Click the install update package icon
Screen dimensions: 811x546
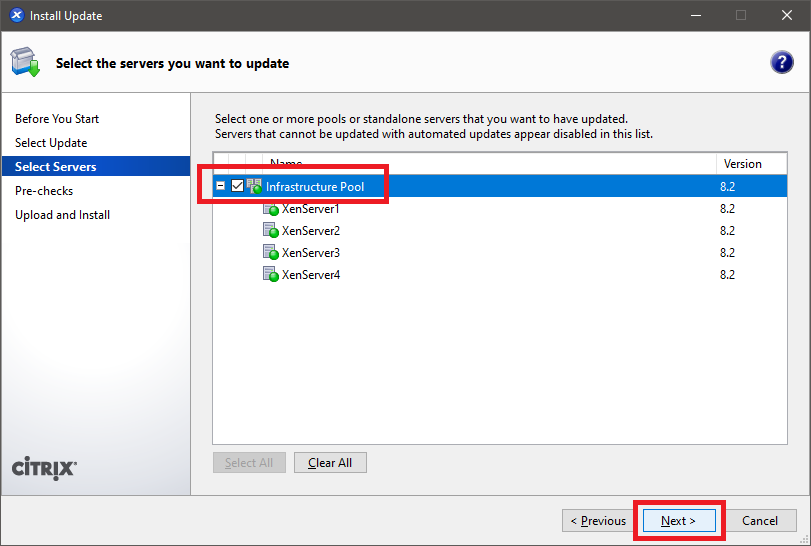(x=25, y=62)
